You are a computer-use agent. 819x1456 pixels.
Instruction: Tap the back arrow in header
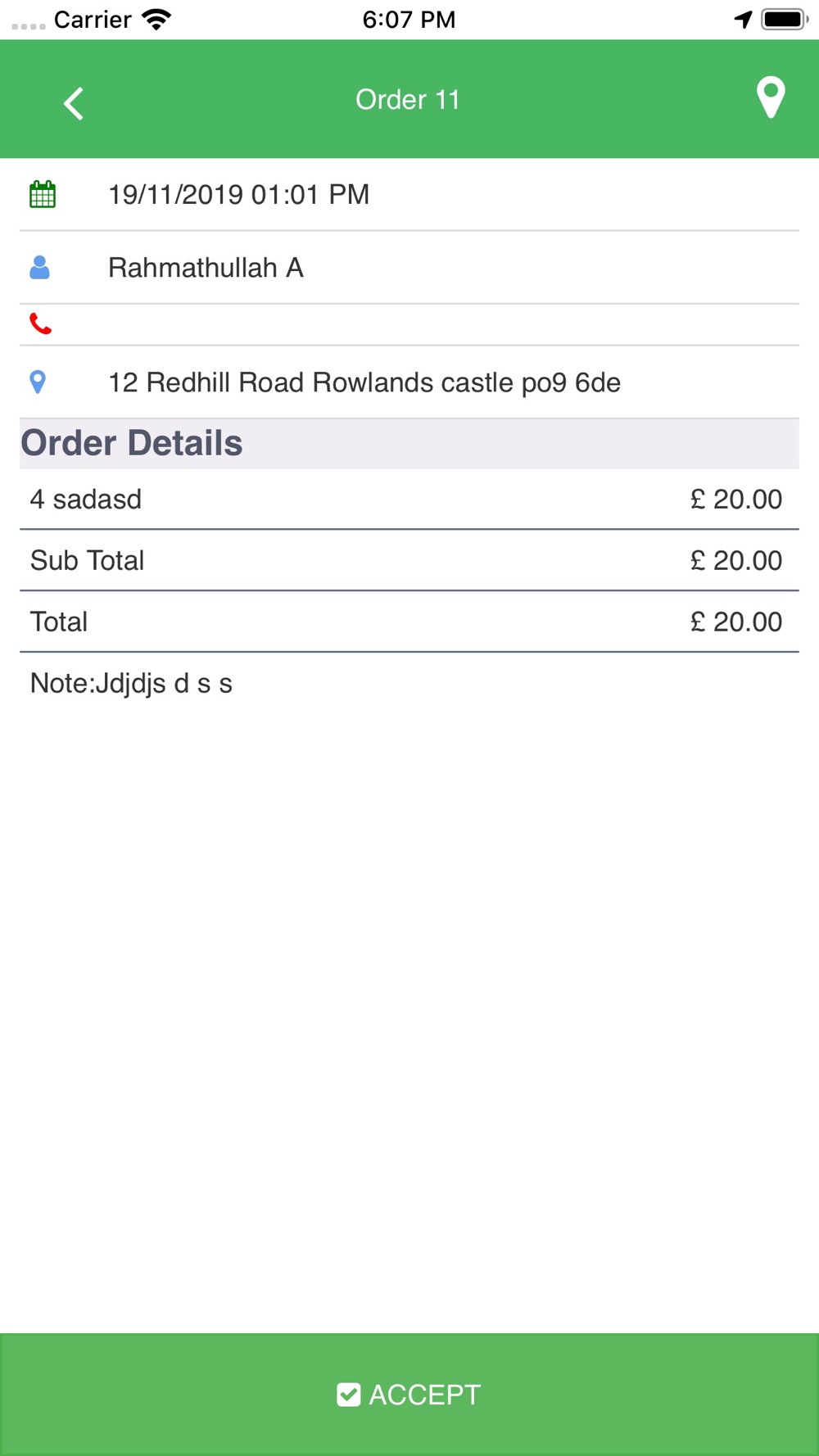coord(74,103)
